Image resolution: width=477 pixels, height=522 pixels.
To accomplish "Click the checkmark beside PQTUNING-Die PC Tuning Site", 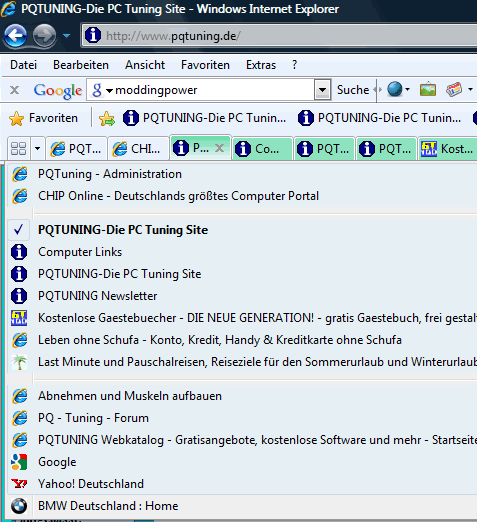I will click(18, 230).
